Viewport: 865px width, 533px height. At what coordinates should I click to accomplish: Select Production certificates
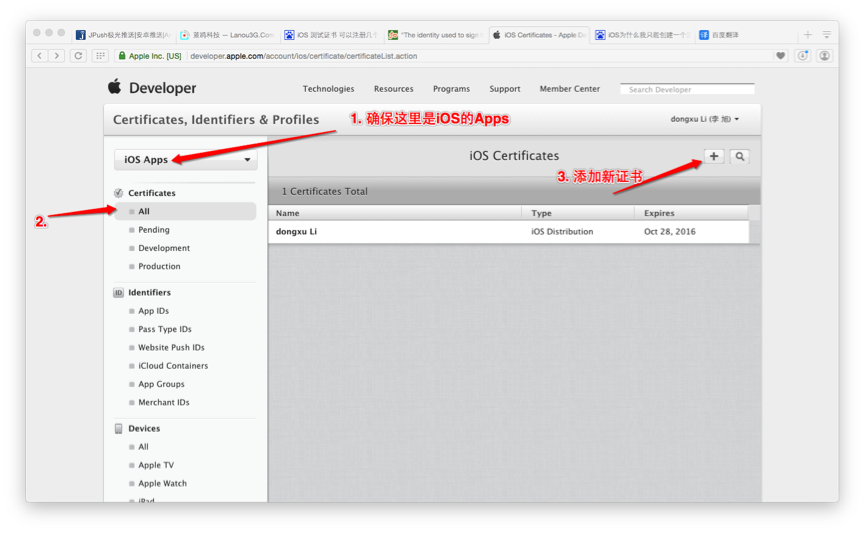159,266
